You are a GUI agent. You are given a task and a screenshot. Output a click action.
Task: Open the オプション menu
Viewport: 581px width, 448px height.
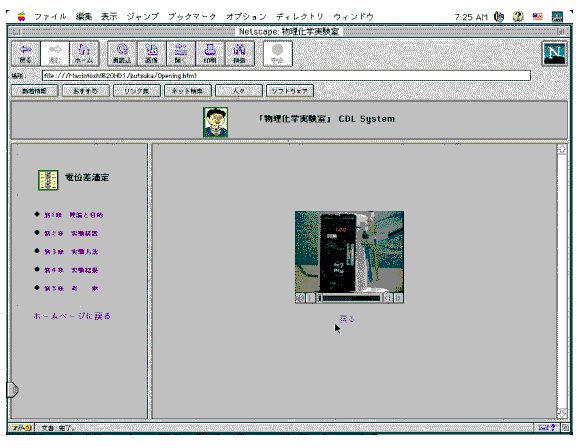(246, 16)
